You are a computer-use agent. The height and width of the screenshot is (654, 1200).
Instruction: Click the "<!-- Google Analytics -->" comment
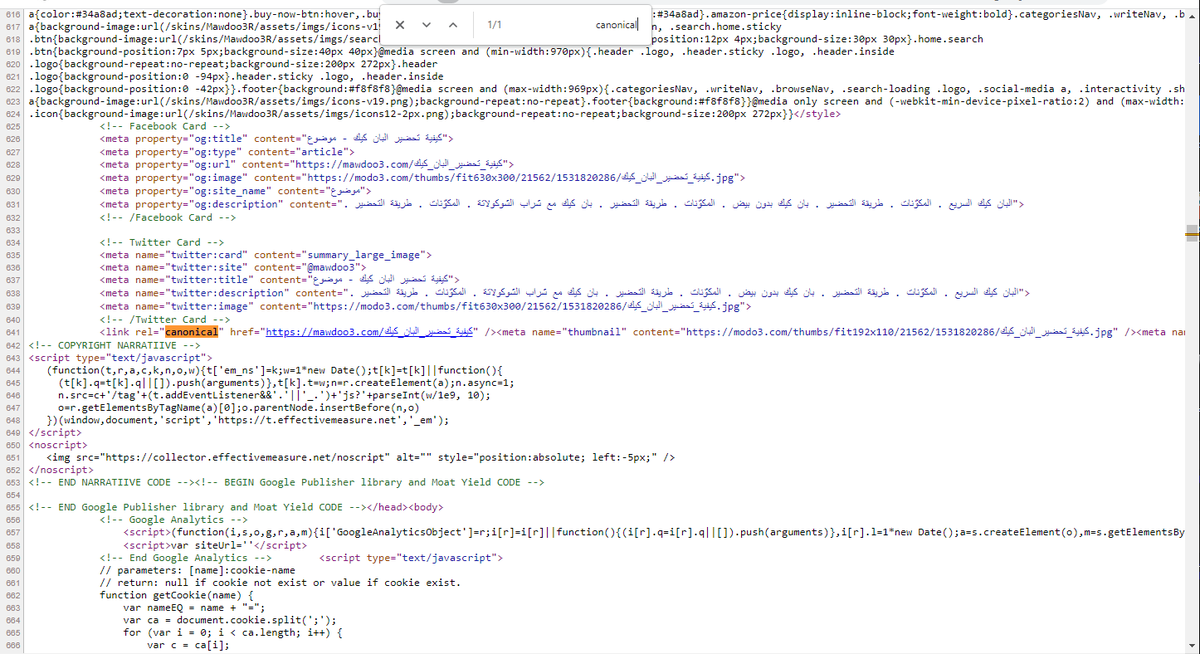tap(174, 521)
